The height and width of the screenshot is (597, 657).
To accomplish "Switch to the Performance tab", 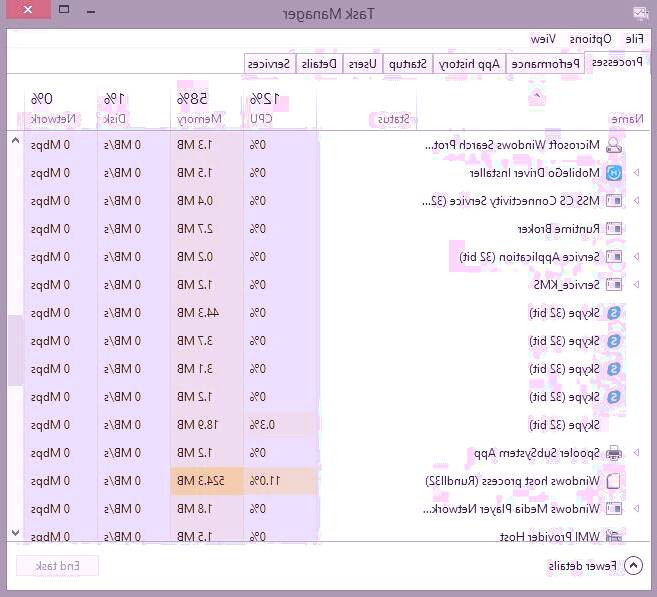I will point(547,64).
